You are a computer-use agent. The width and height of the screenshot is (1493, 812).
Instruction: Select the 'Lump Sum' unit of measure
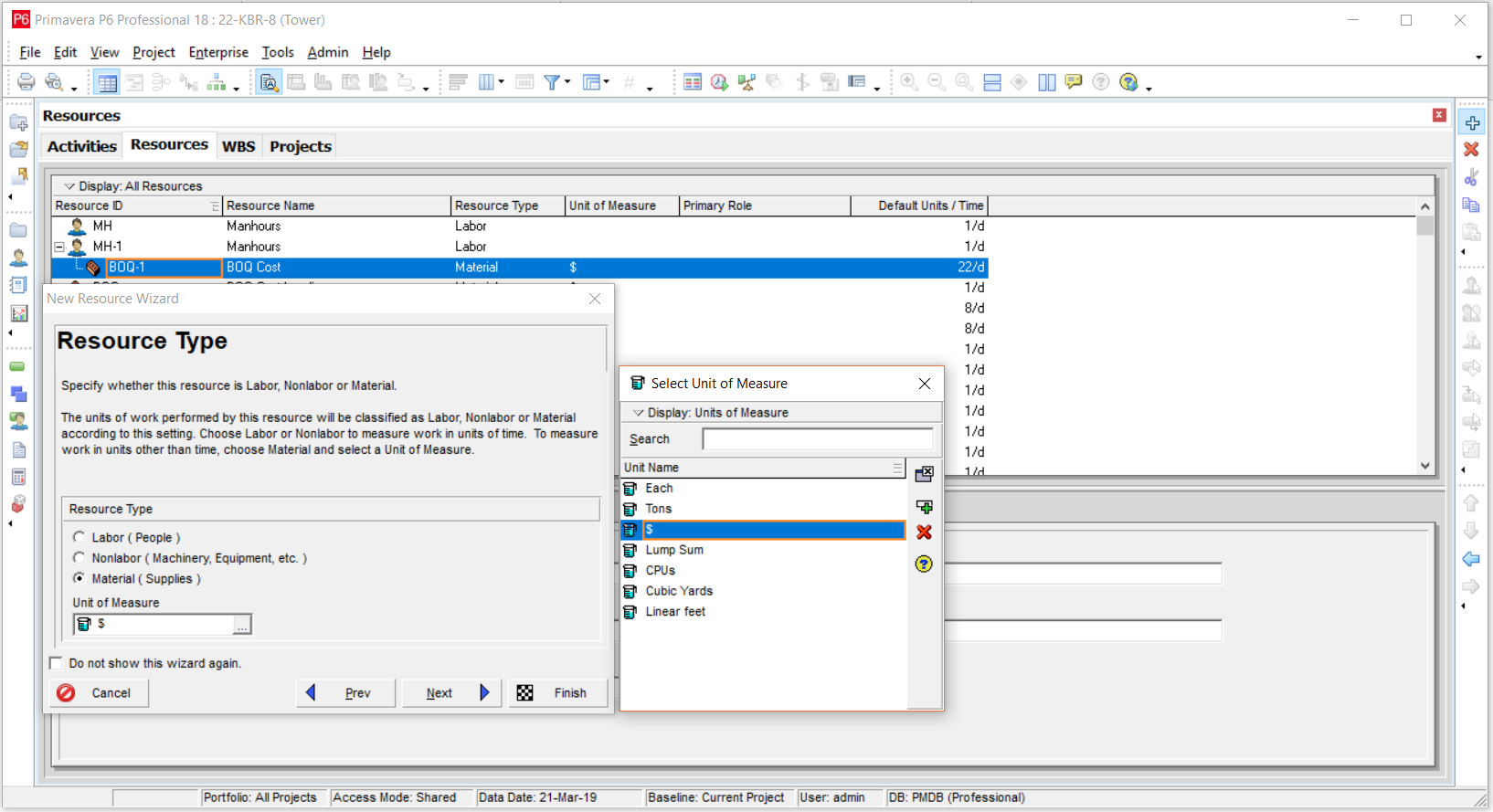point(763,550)
